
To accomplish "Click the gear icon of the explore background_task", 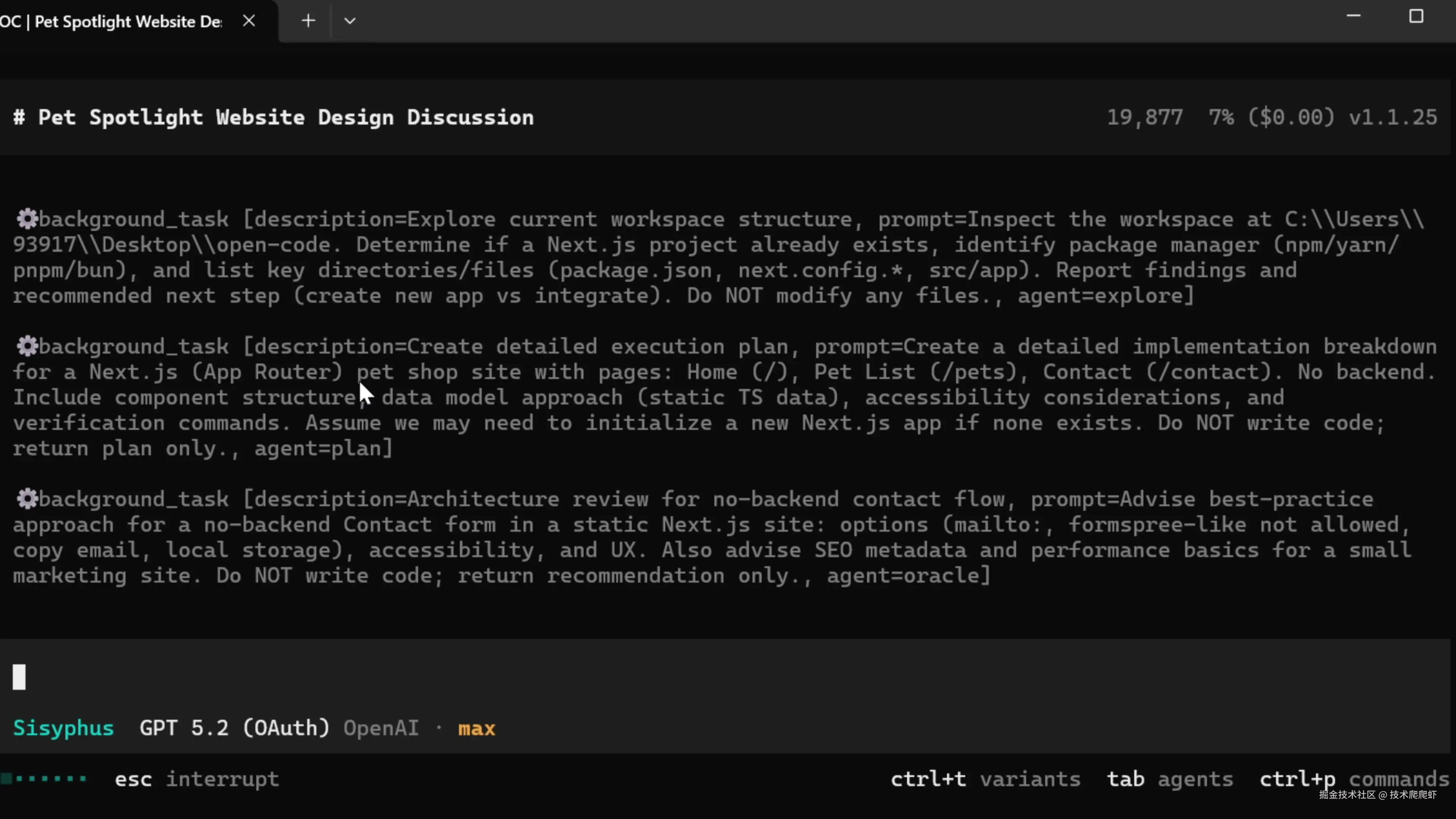I will pos(27,219).
